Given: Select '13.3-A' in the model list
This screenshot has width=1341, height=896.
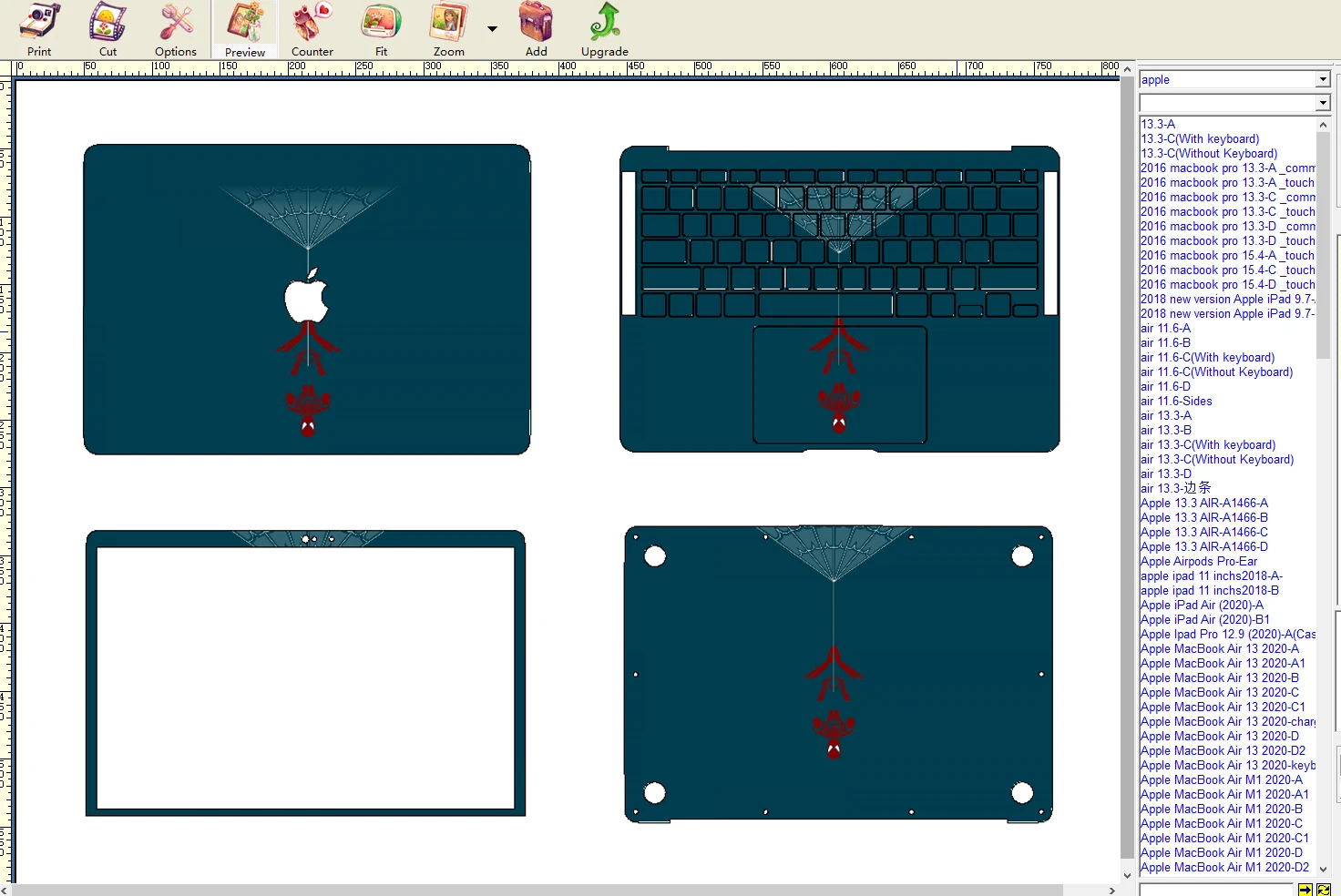Looking at the screenshot, I should coord(1158,124).
